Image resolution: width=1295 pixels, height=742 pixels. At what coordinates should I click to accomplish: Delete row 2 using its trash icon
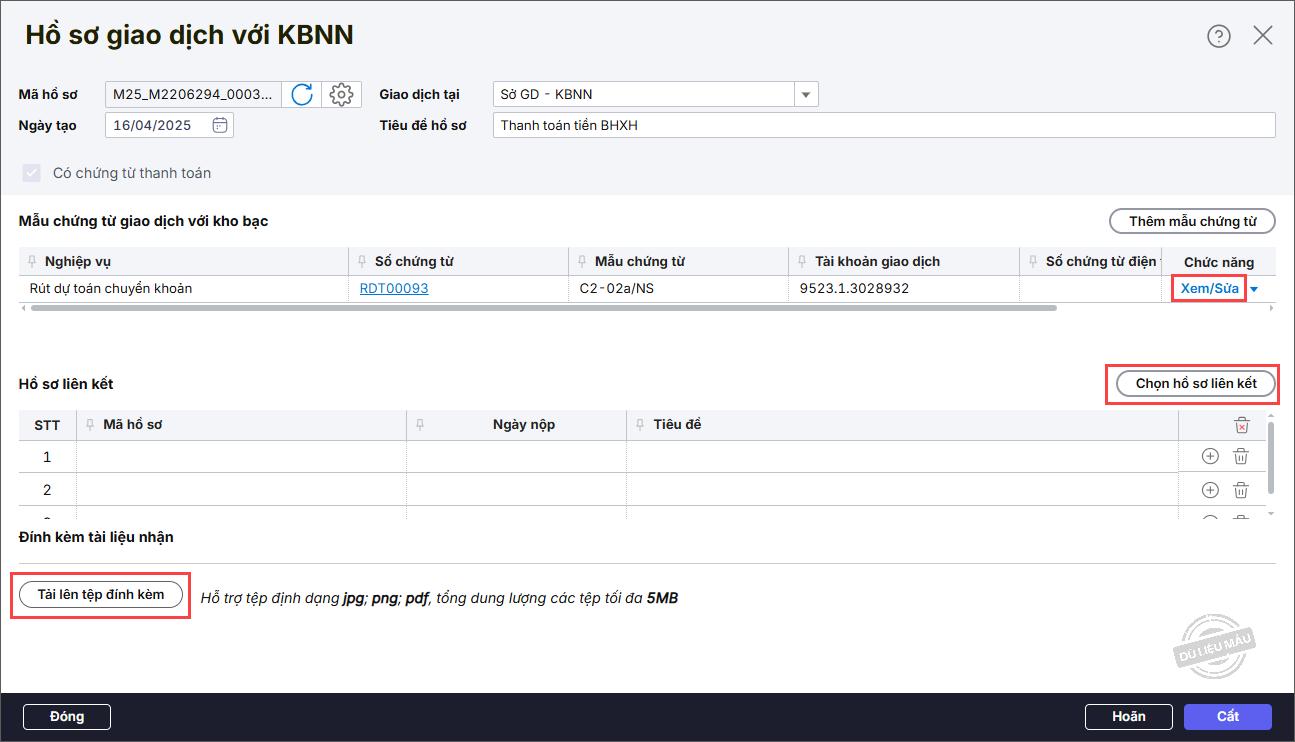coord(1241,490)
